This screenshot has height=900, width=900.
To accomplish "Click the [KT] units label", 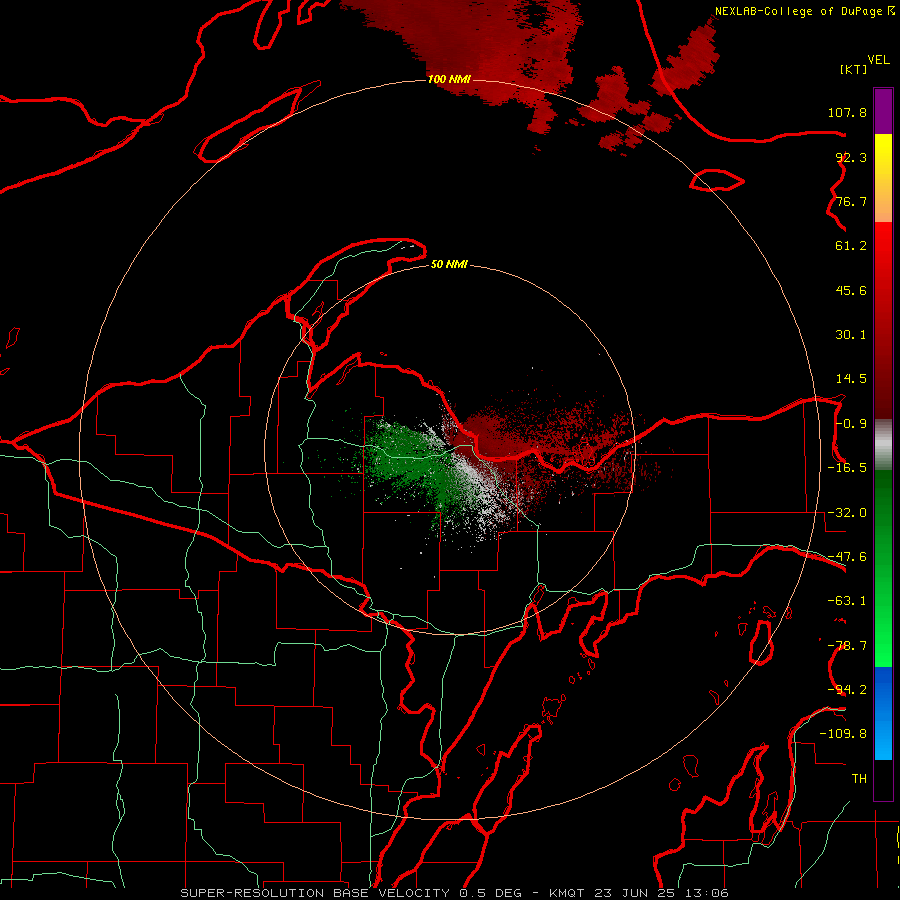I will 853,69.
